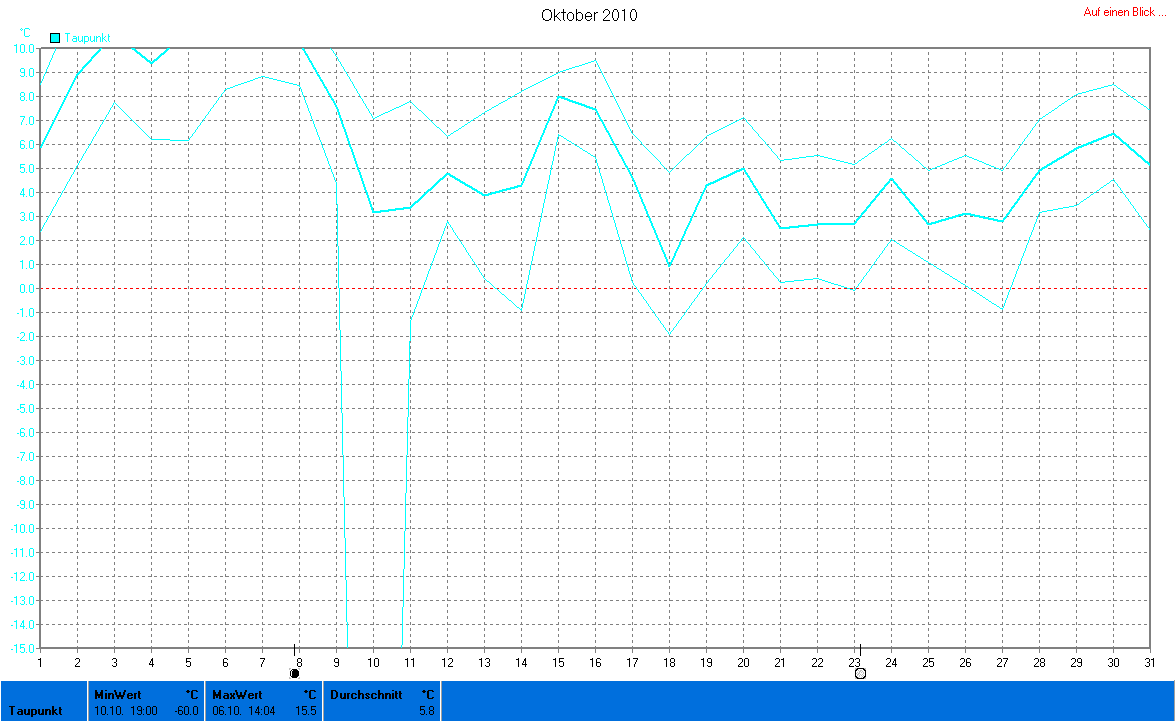1175x721 pixels.
Task: Click the minimum value '-60.0'
Action: [186, 711]
